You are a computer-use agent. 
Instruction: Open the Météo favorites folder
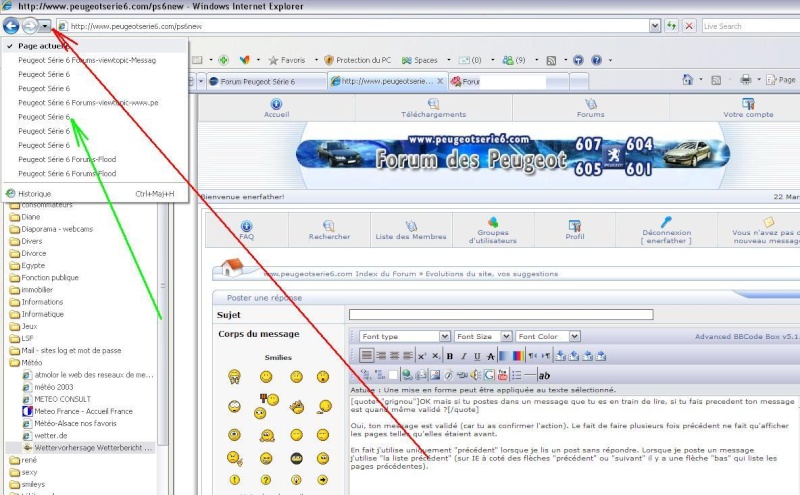tap(27, 363)
